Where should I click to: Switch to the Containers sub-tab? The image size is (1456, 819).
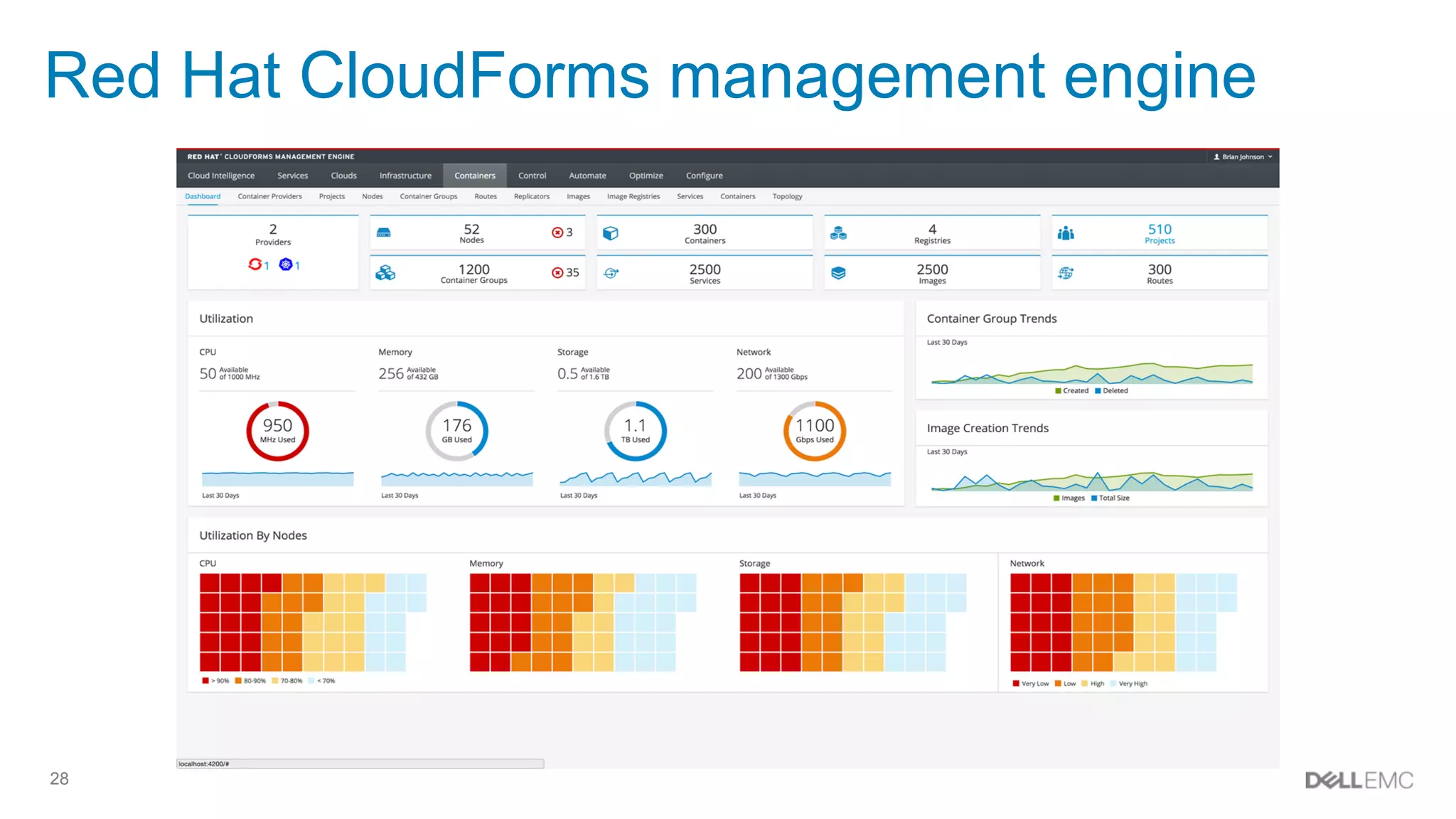[x=737, y=197]
